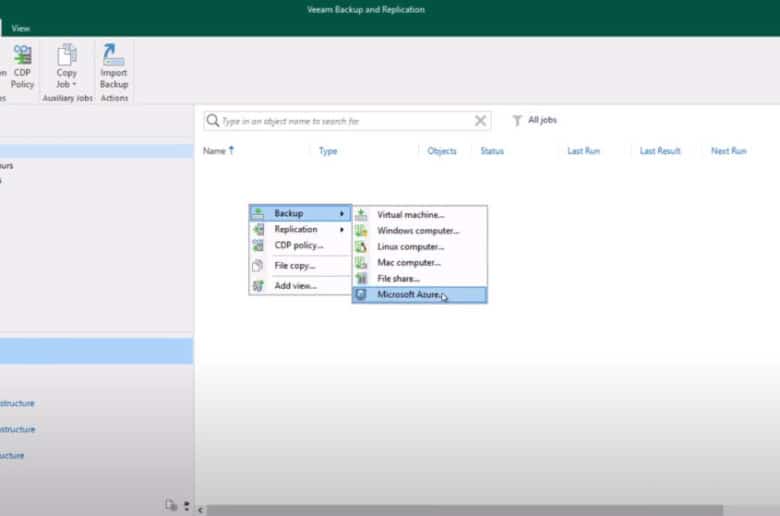Click the navigation pane overflow dots icon
780x516 pixels.
pyautogui.click(x=187, y=506)
